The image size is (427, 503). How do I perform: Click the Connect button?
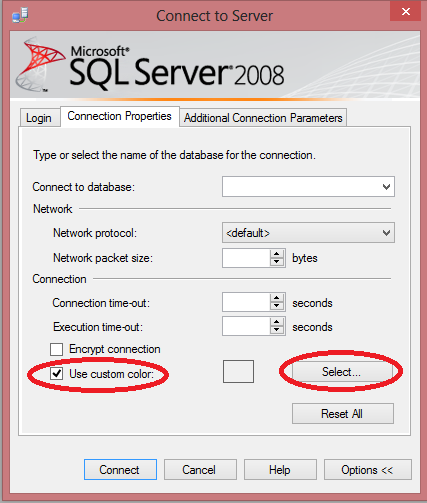120,470
